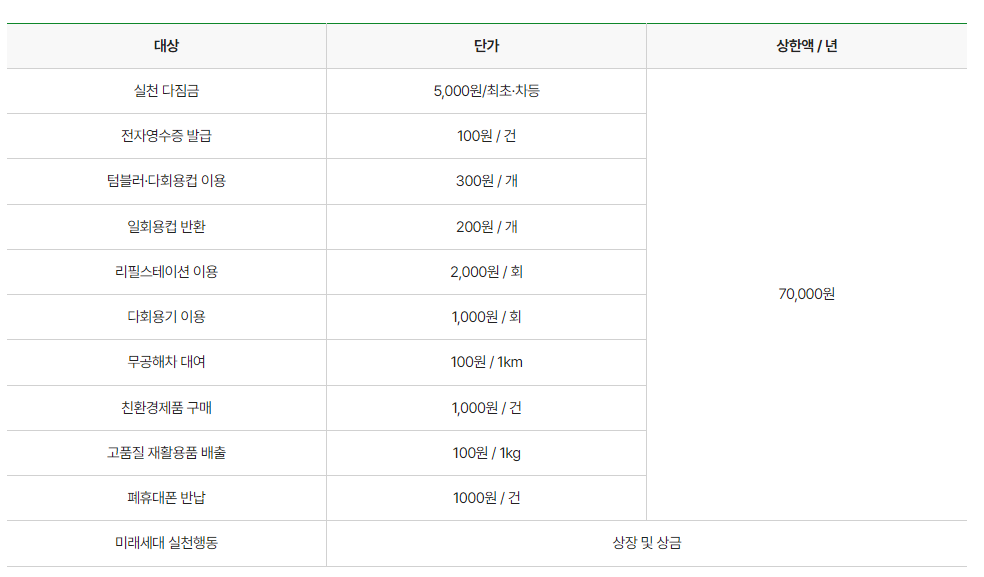Select the 폐휴대폰 반납 cell
This screenshot has height=577, width=984.
[166, 499]
